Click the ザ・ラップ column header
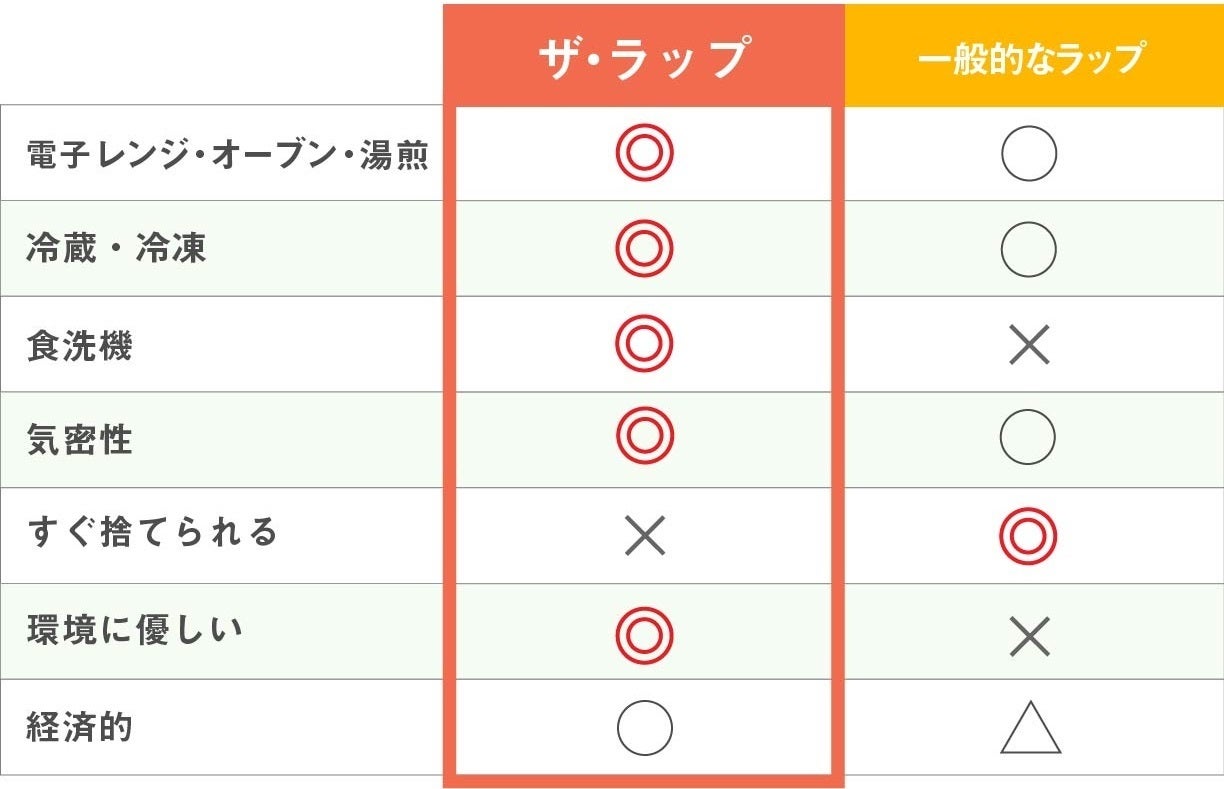Viewport: 1224px width, 789px height. pos(644,57)
